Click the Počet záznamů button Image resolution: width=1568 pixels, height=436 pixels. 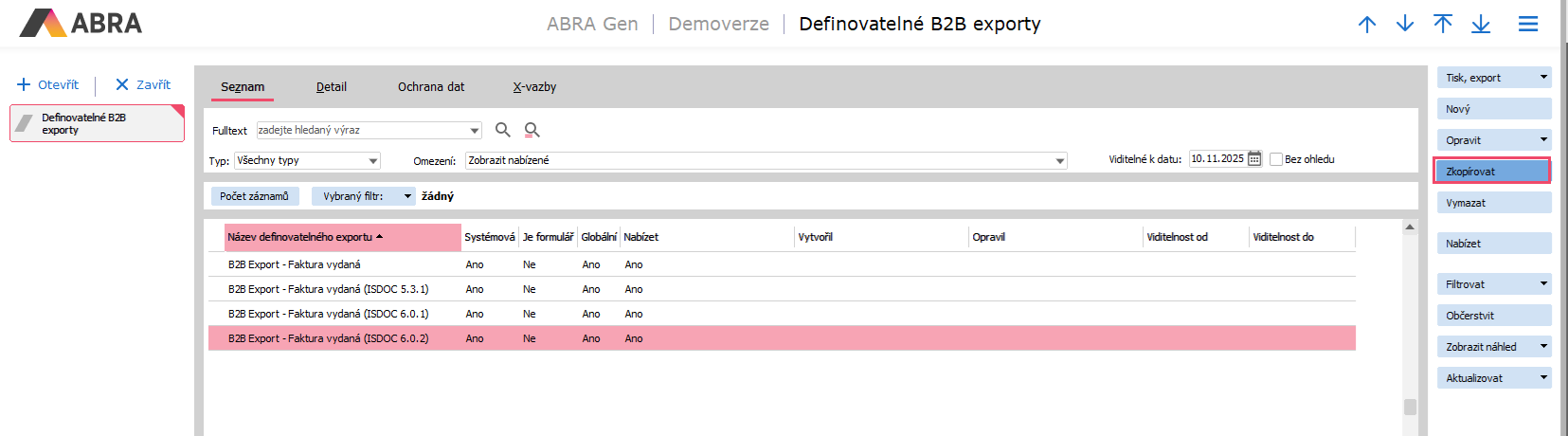[255, 196]
